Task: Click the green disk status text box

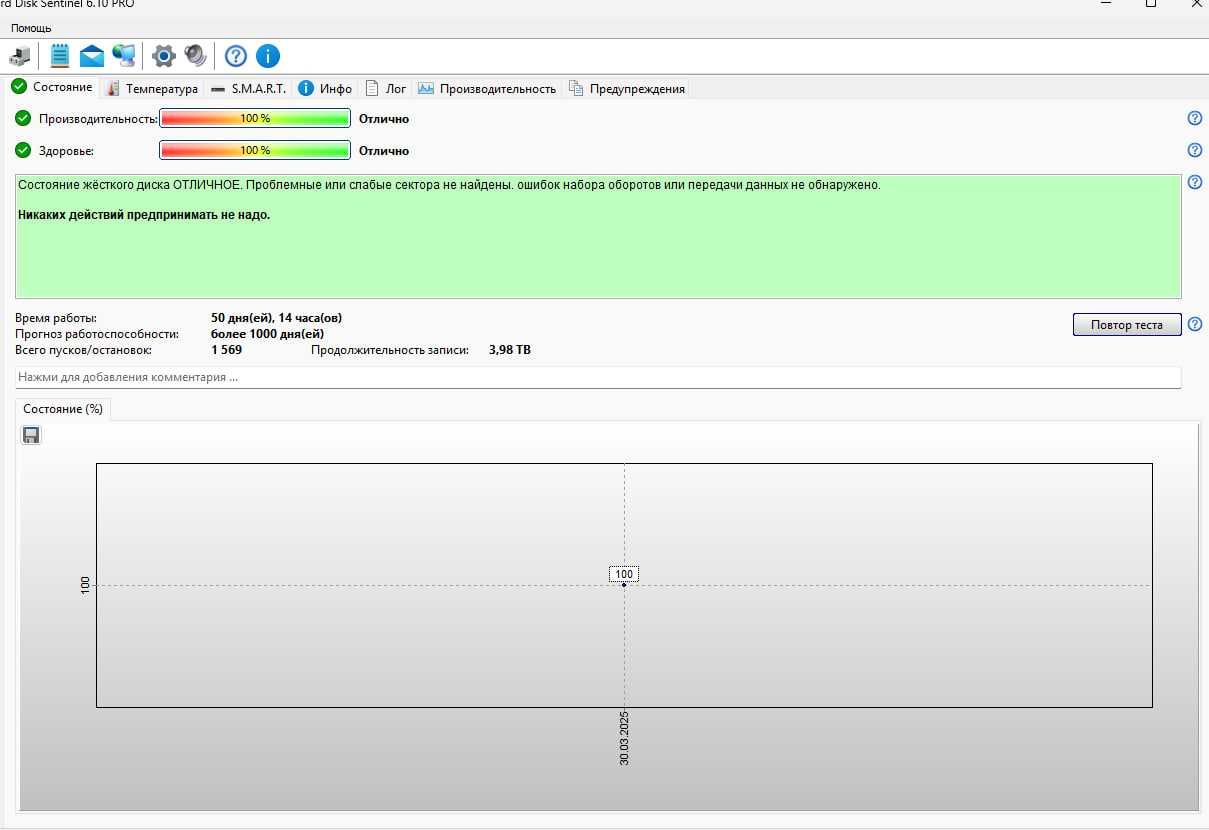Action: (x=598, y=236)
